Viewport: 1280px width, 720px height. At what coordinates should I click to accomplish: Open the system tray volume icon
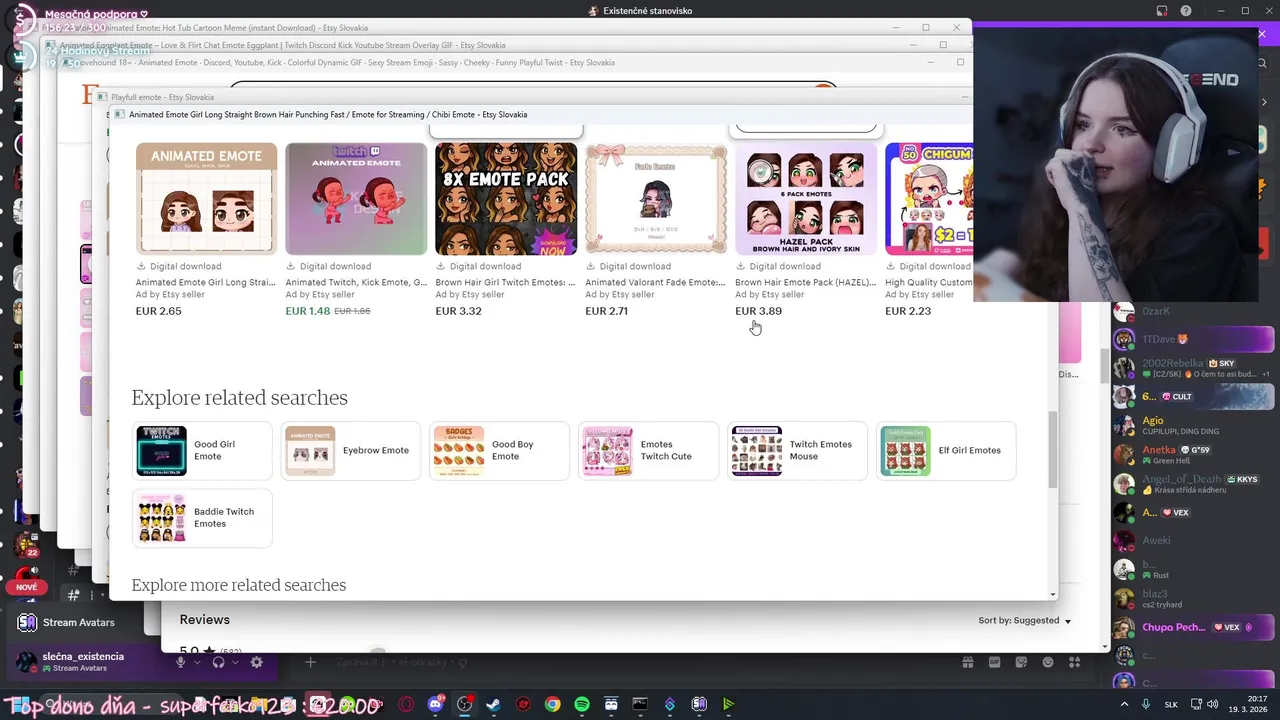[x=1212, y=704]
